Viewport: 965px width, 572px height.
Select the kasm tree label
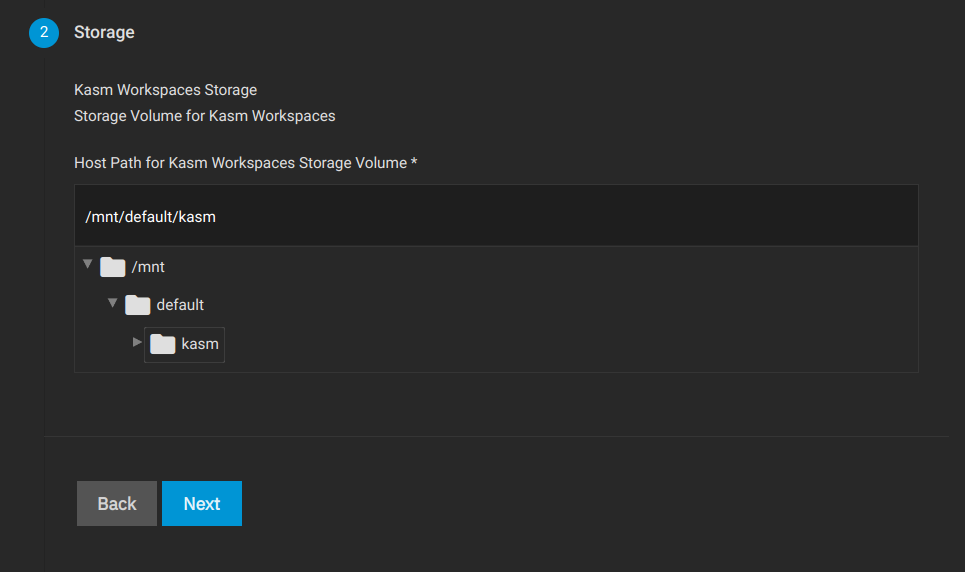click(x=200, y=344)
